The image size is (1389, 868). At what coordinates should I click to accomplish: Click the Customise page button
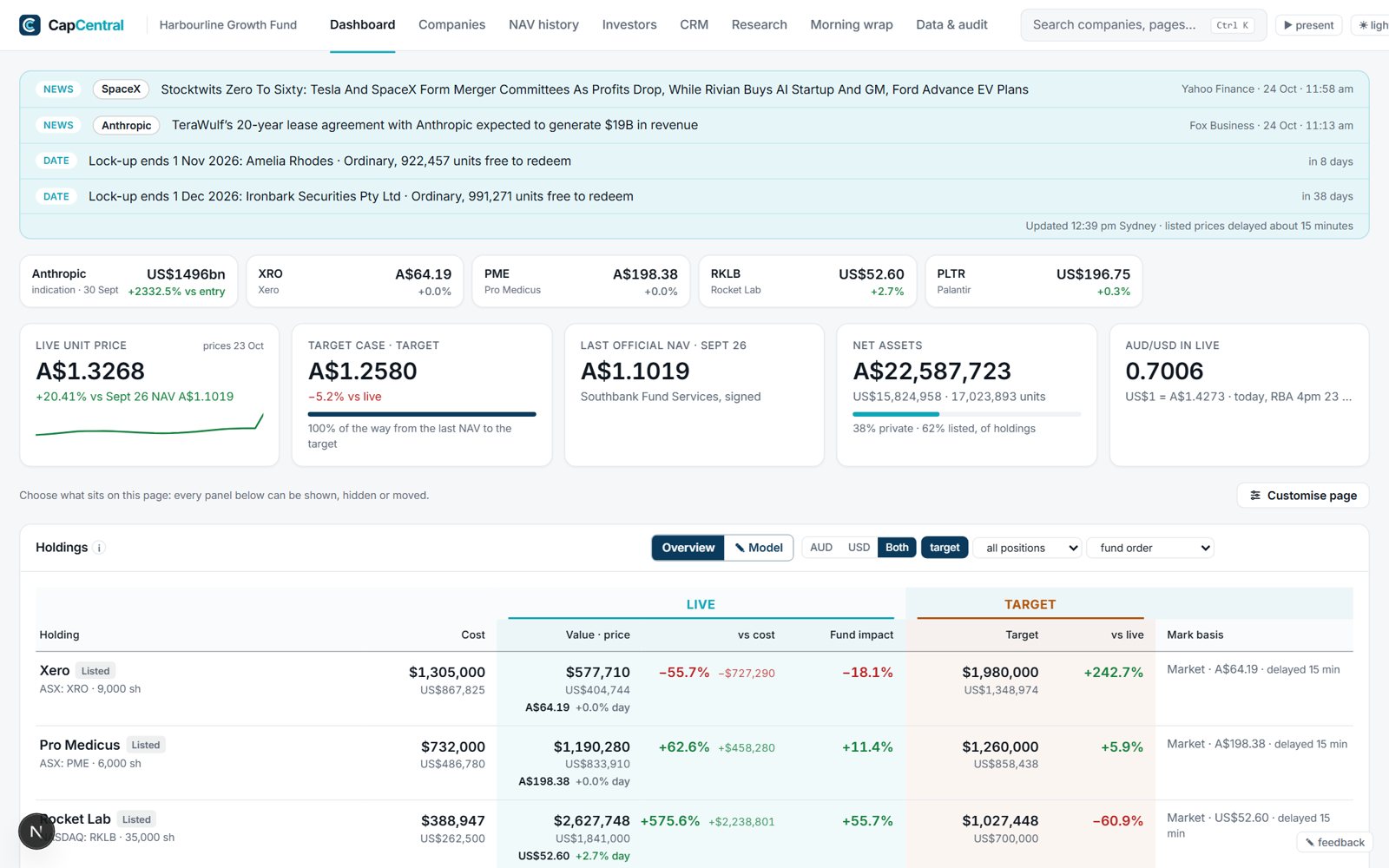point(1303,496)
